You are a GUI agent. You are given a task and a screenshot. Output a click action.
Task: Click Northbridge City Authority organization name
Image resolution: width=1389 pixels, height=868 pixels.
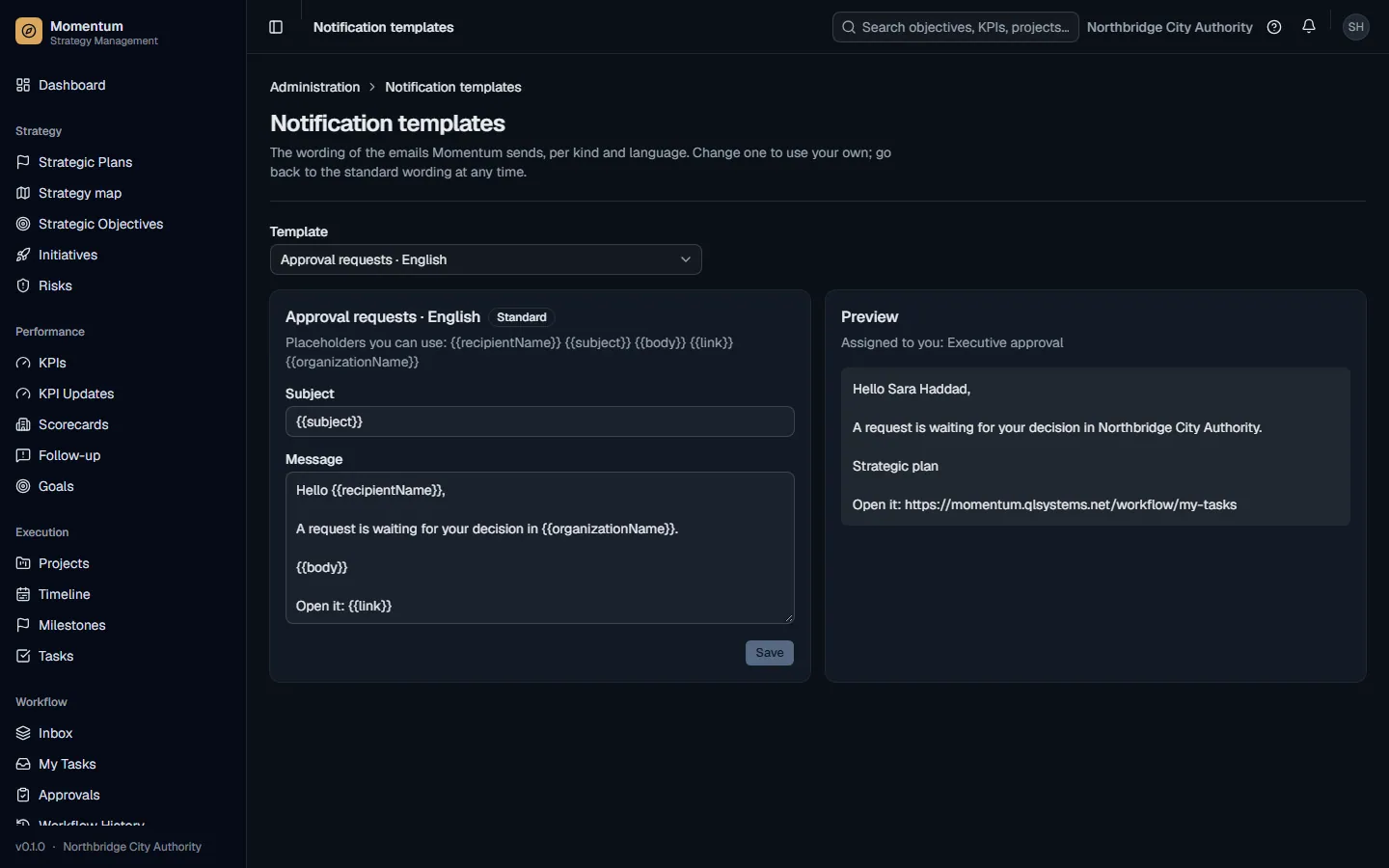coord(1169,27)
